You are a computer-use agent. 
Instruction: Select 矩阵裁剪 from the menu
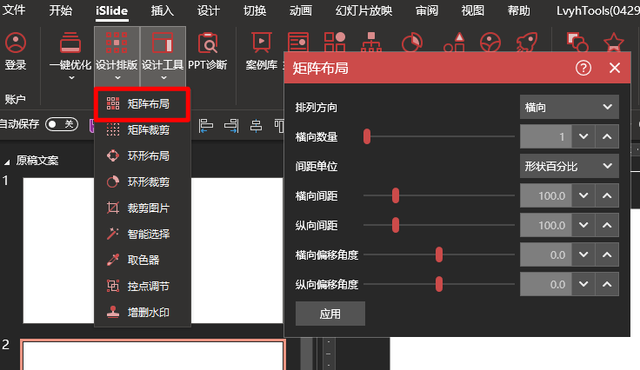pyautogui.click(x=142, y=130)
